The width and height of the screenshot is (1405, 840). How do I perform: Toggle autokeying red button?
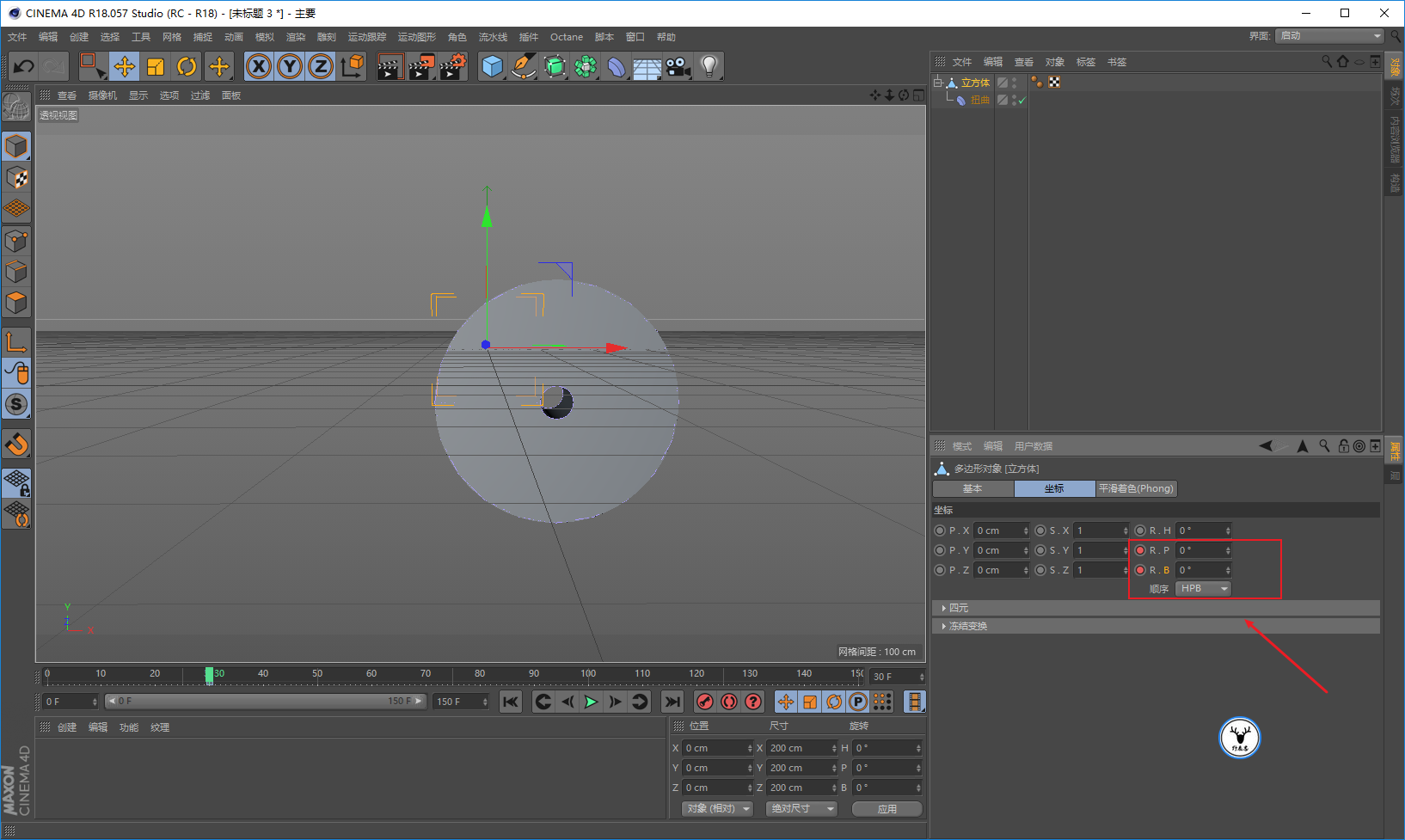729,702
